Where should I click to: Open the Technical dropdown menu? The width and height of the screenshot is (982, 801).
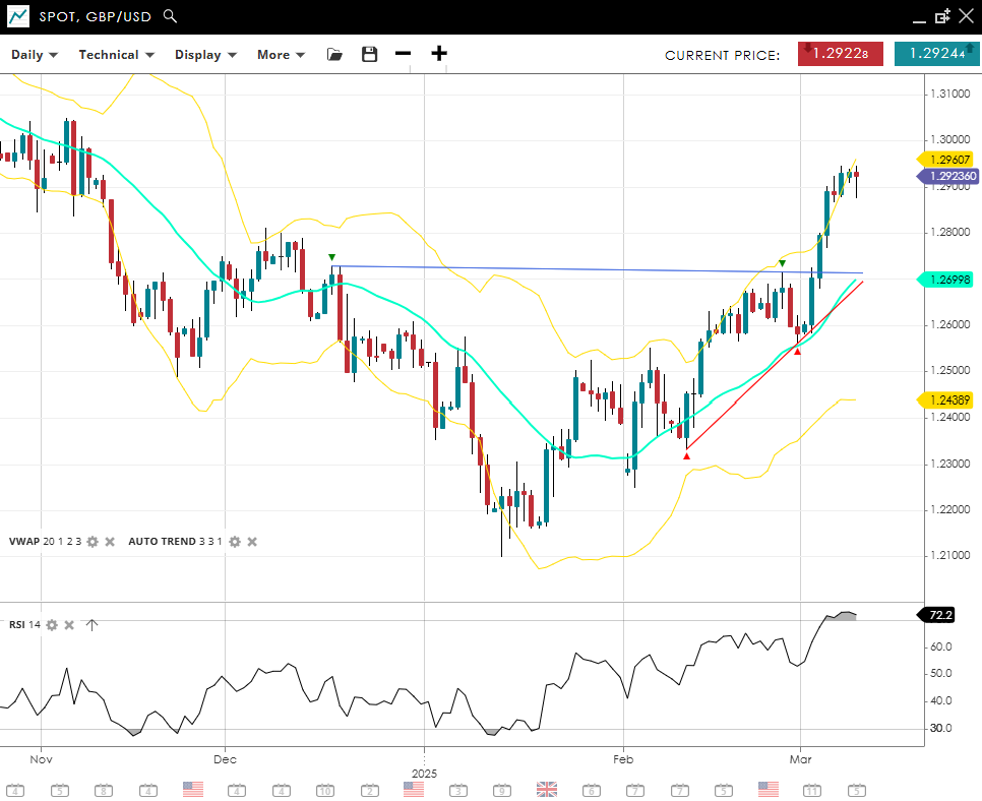[x=116, y=55]
